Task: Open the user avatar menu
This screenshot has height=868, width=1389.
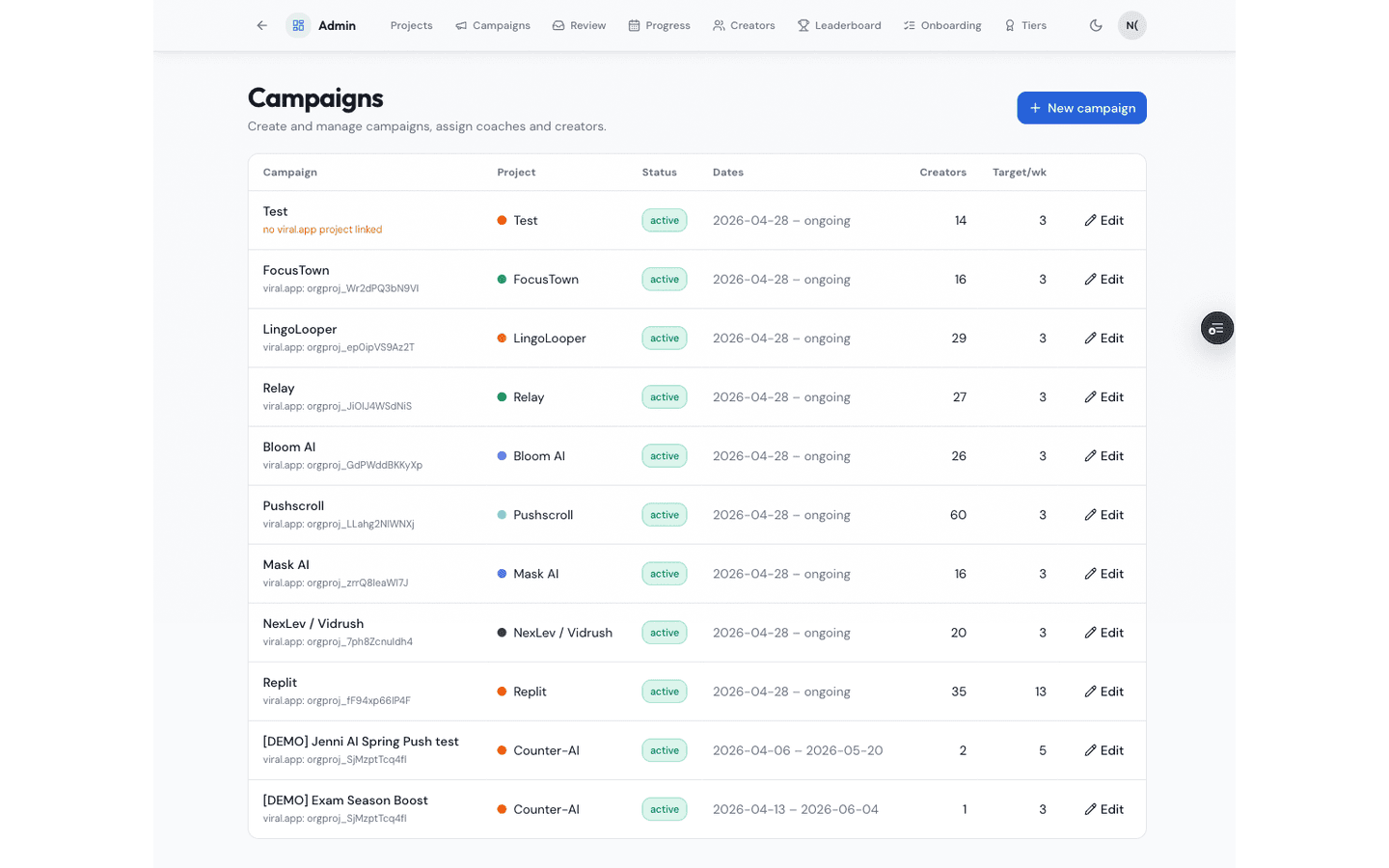Action: tap(1131, 25)
